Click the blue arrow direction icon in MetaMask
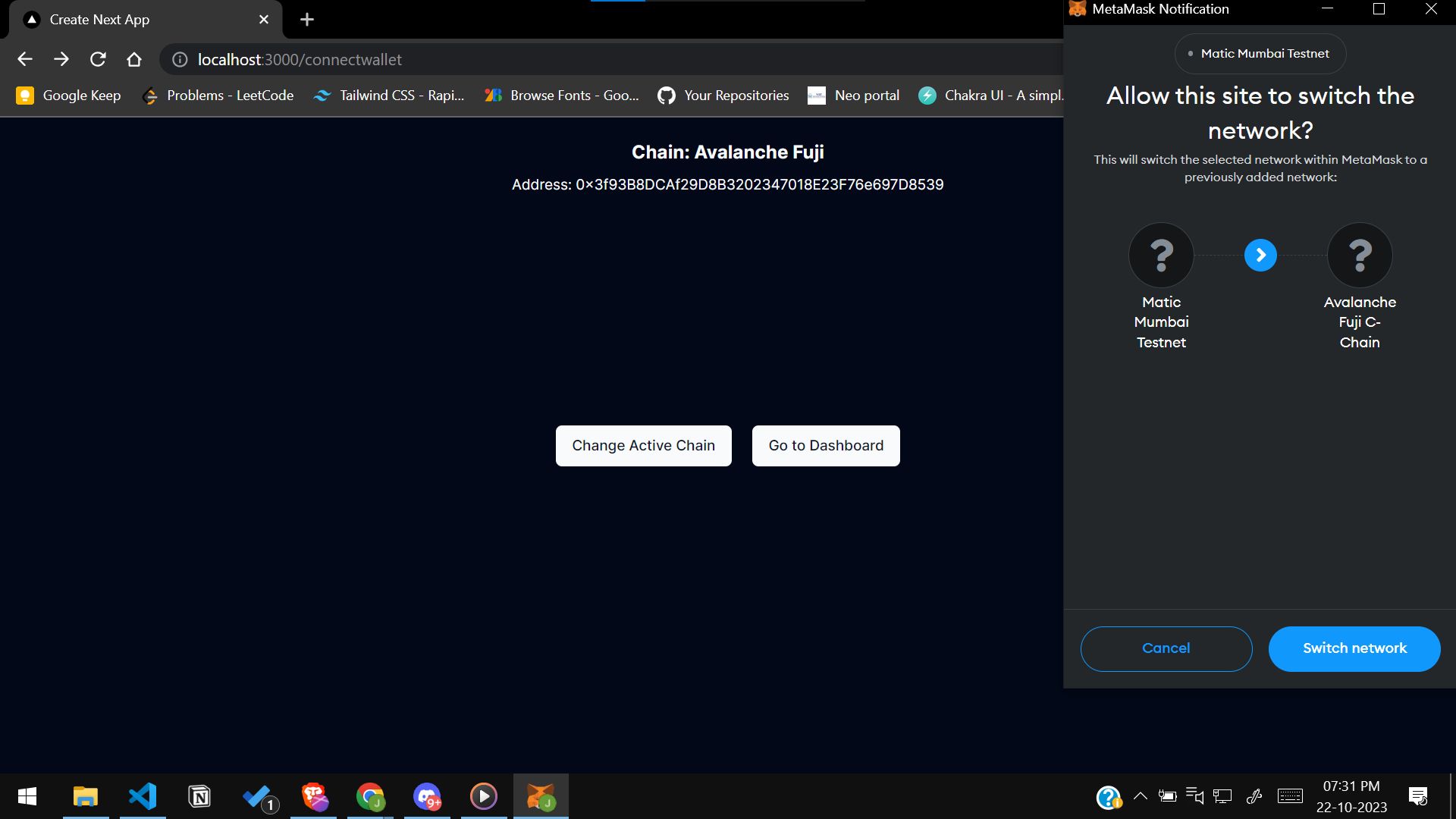 [x=1260, y=255]
